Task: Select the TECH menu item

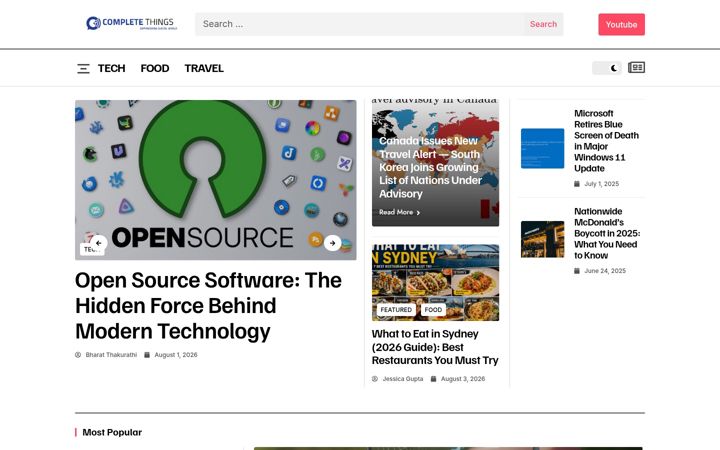Action: tap(112, 68)
